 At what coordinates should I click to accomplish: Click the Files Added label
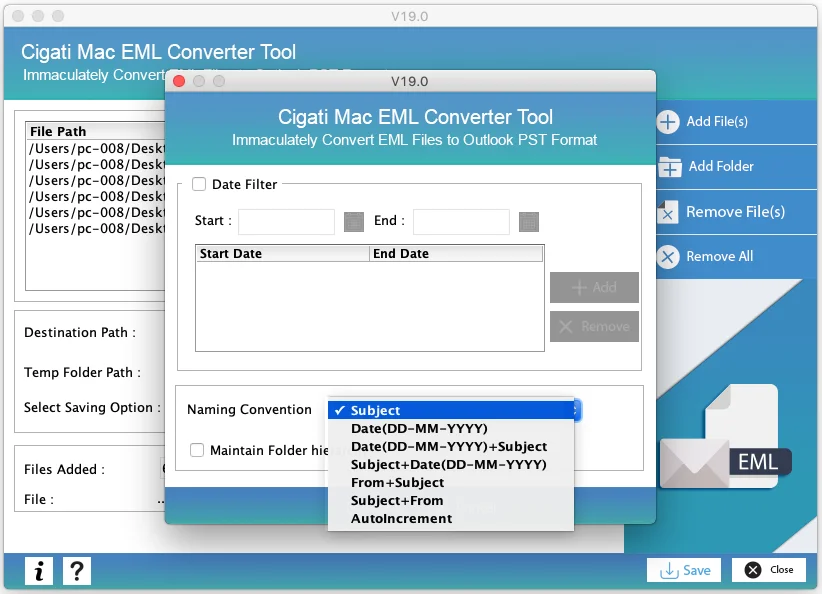pos(64,469)
